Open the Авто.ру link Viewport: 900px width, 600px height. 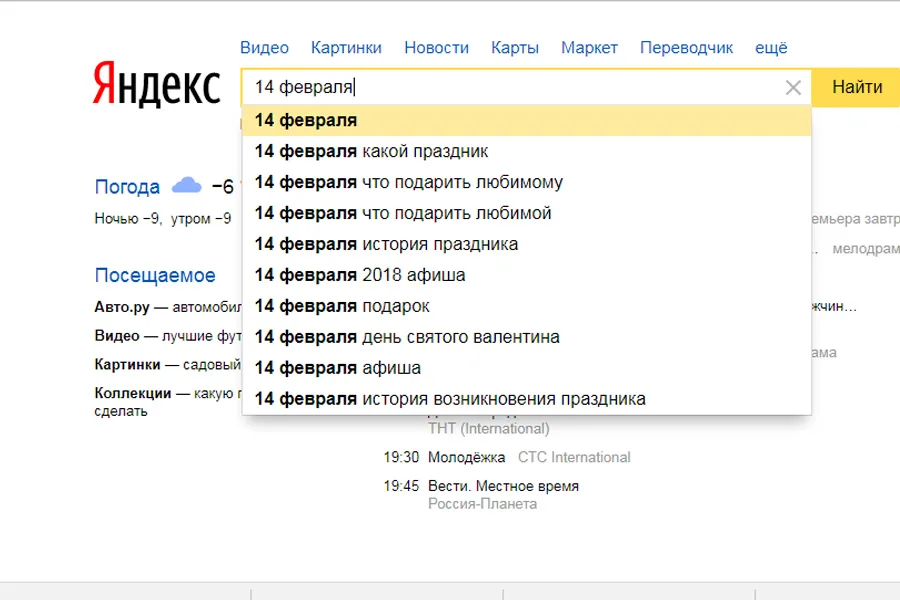122,307
